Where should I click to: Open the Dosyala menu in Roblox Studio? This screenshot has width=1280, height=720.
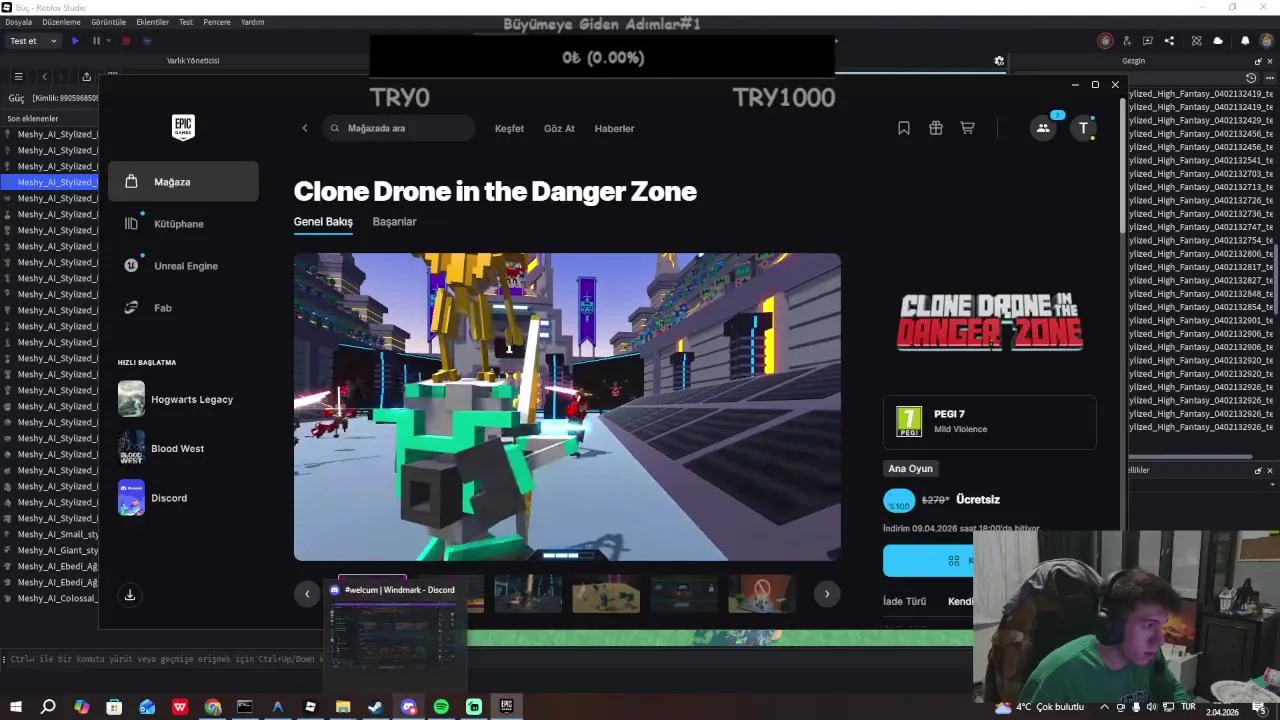[x=18, y=22]
